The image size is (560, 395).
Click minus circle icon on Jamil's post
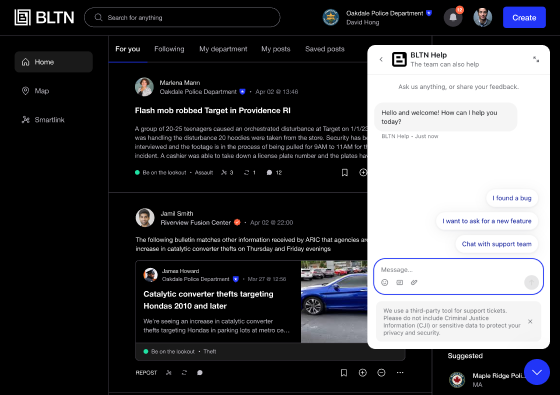pyautogui.click(x=381, y=373)
